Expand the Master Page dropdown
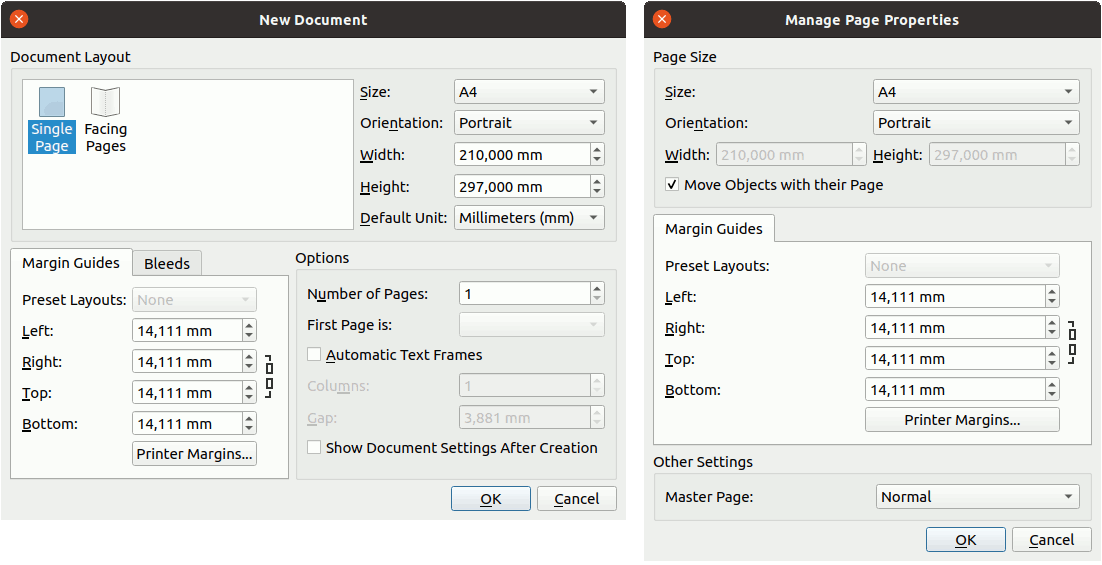Screen dimensions: 1102x565 [976, 497]
